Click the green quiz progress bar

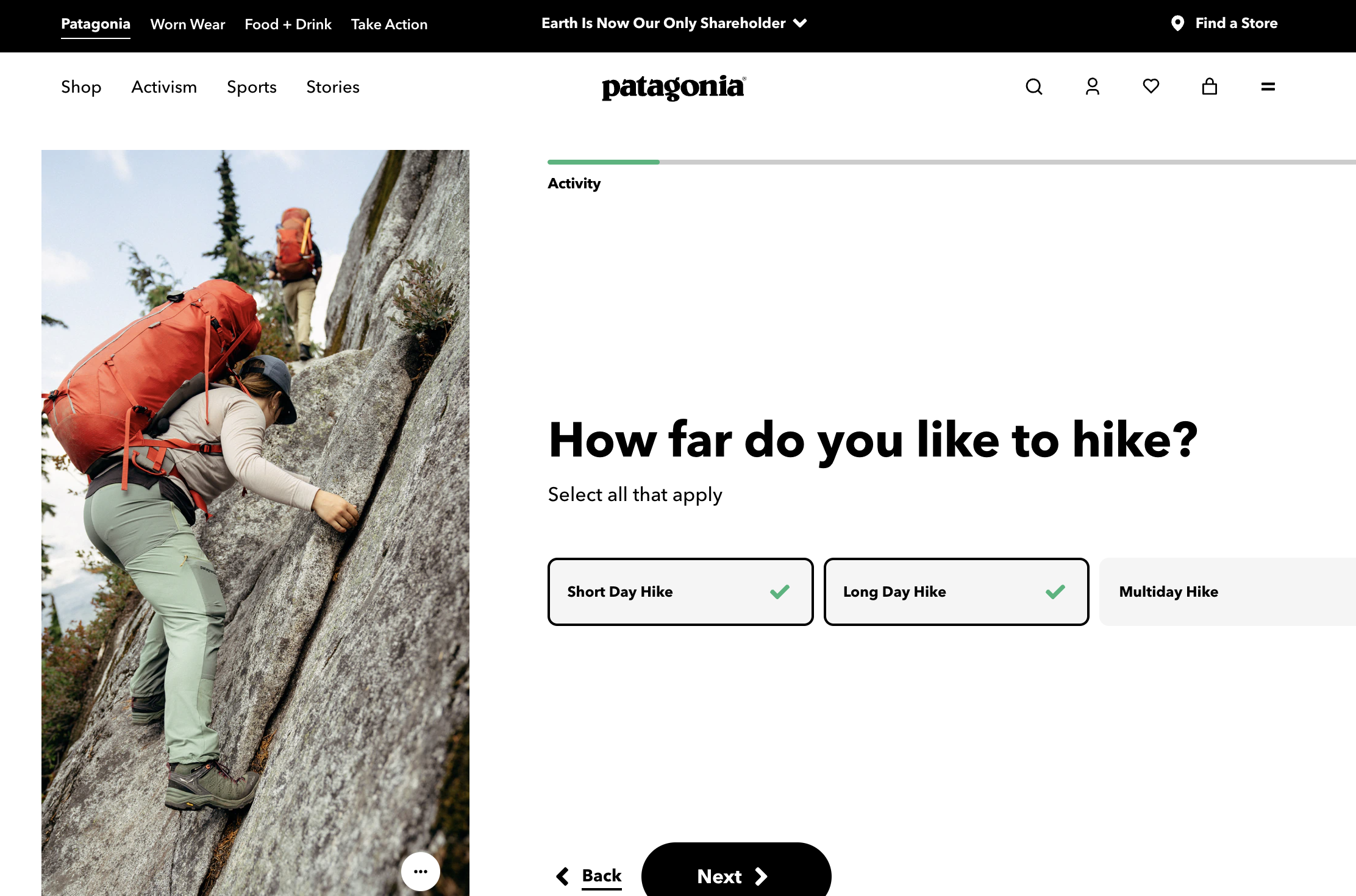pos(603,162)
